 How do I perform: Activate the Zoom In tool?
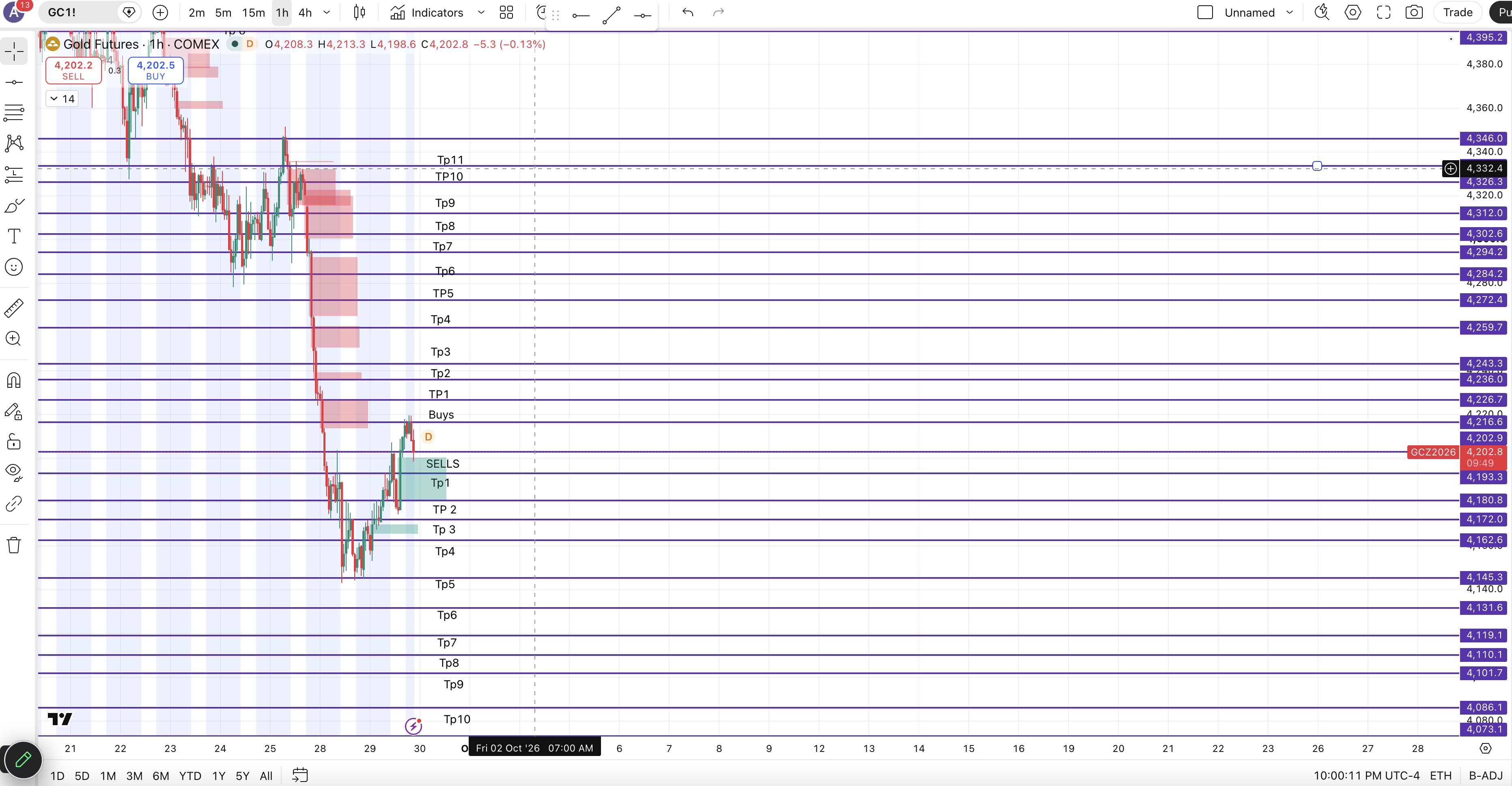(14, 338)
